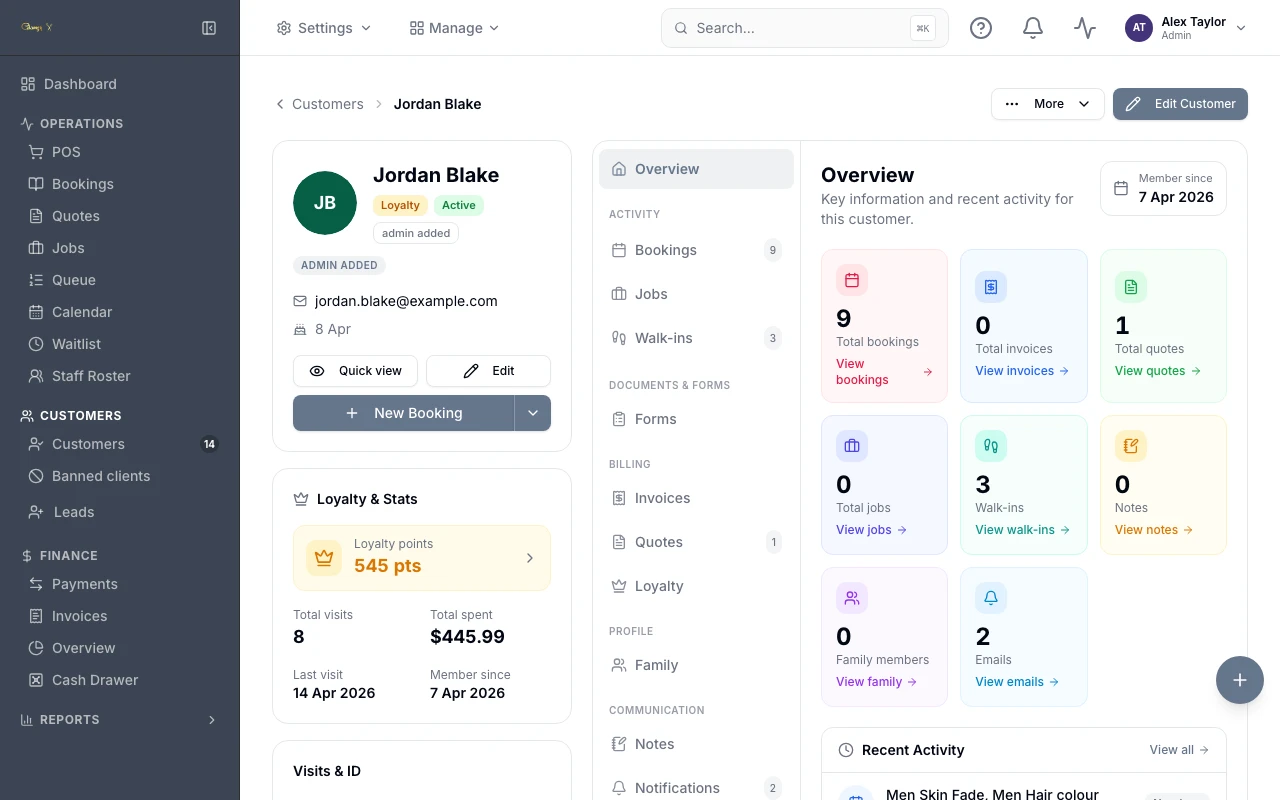Expand the Settings dropdown
This screenshot has height=800, width=1280.
click(x=324, y=28)
